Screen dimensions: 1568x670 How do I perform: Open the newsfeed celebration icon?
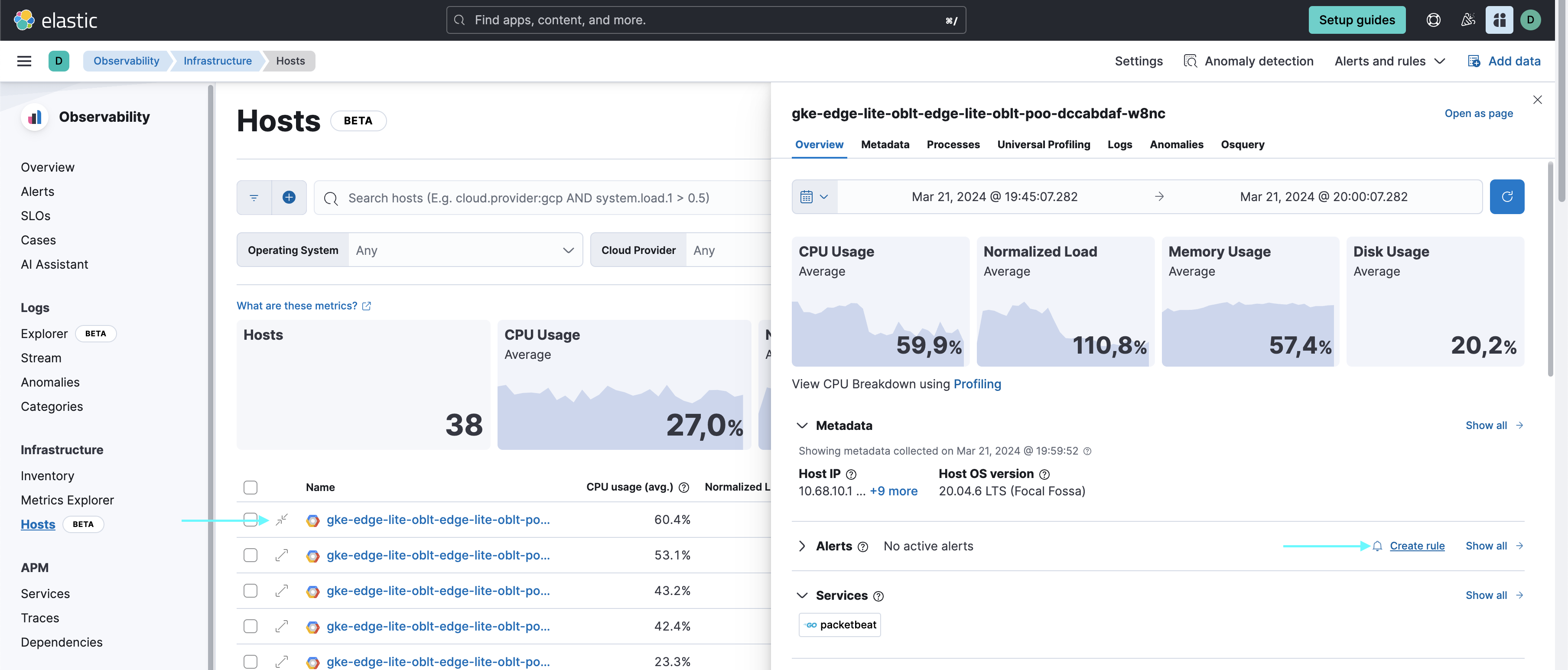(1467, 20)
